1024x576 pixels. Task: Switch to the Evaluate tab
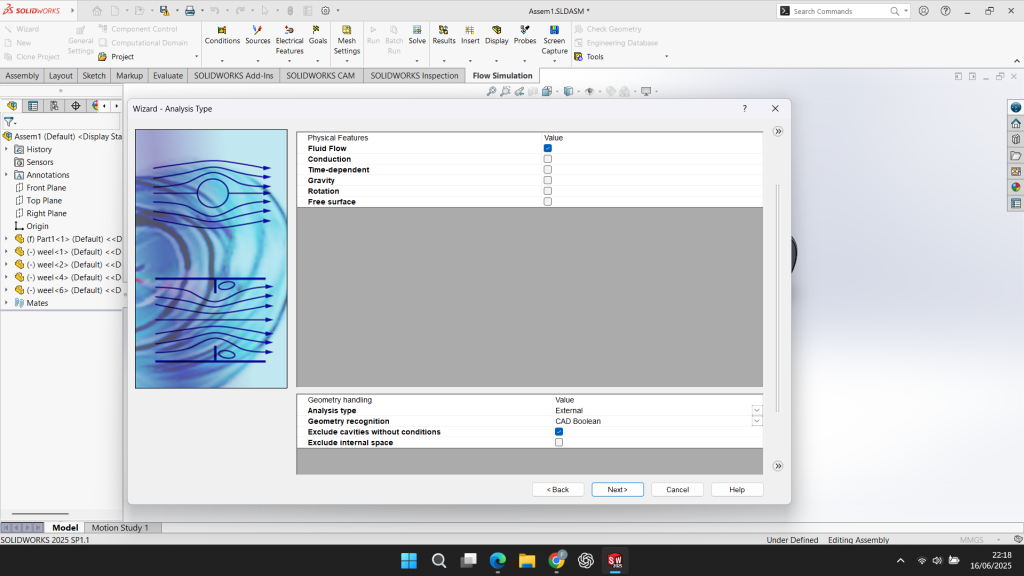pos(168,76)
